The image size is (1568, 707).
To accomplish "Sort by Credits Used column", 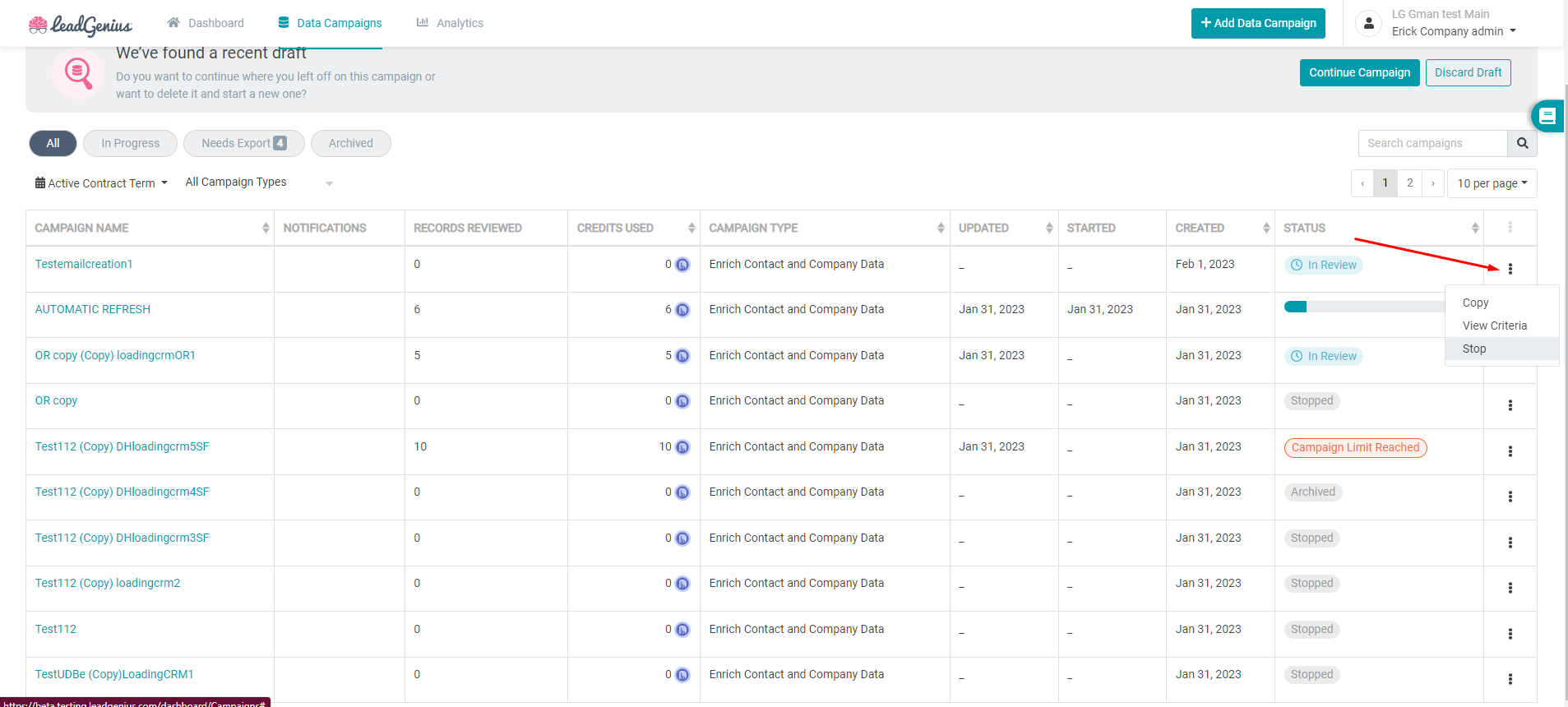I will [x=691, y=228].
